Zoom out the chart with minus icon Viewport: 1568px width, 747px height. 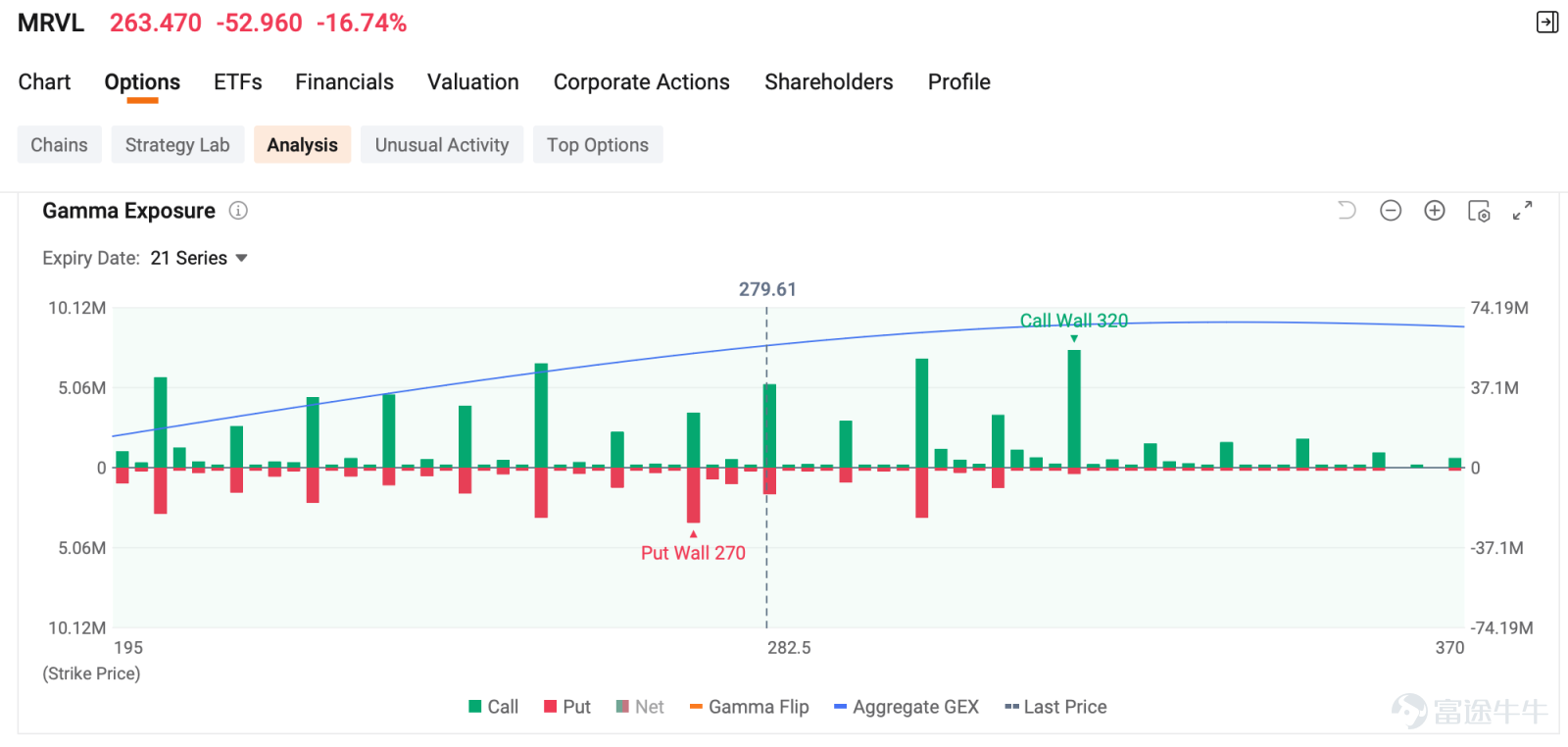[1391, 210]
